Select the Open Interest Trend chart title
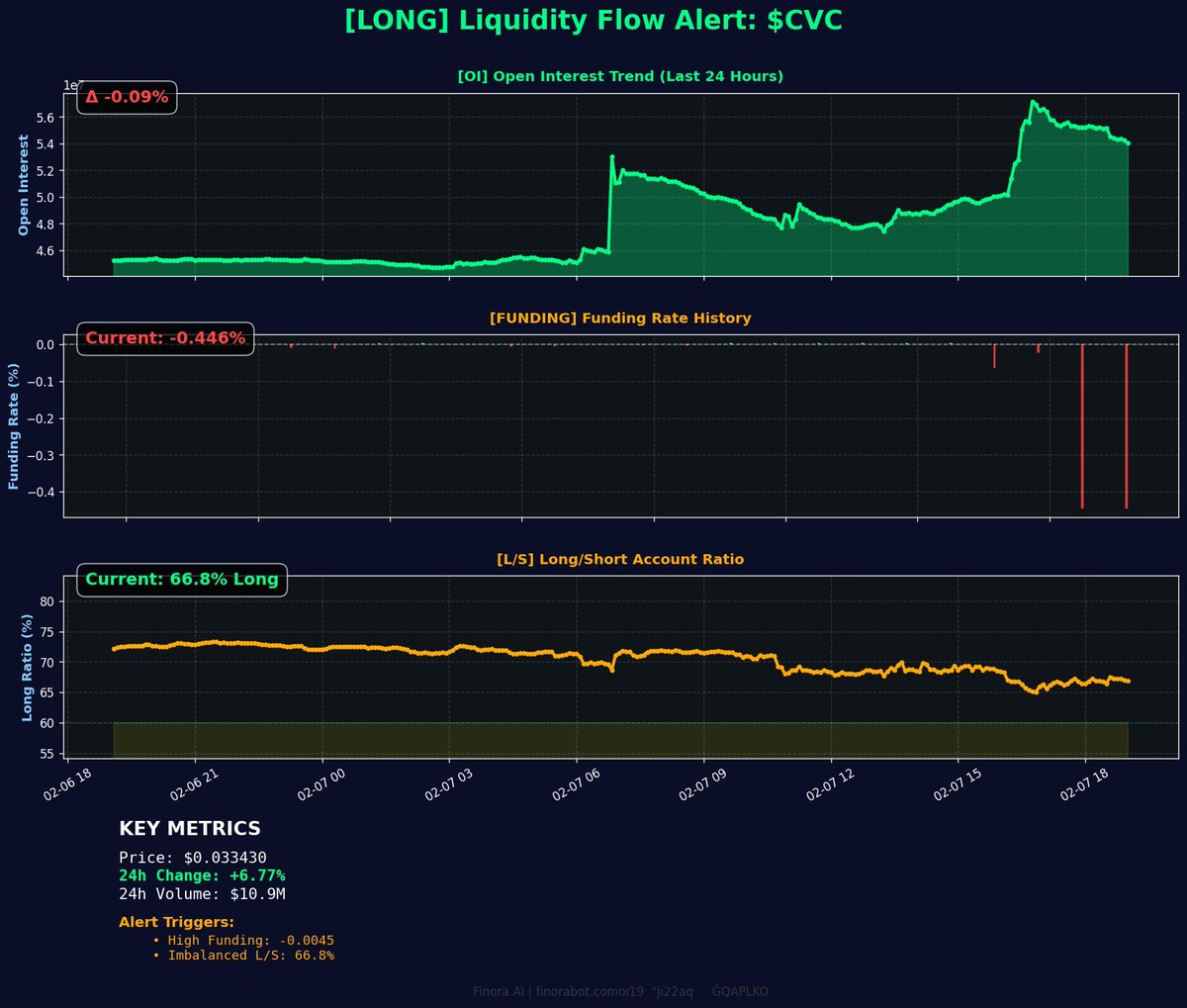The height and width of the screenshot is (1008, 1187). point(620,76)
